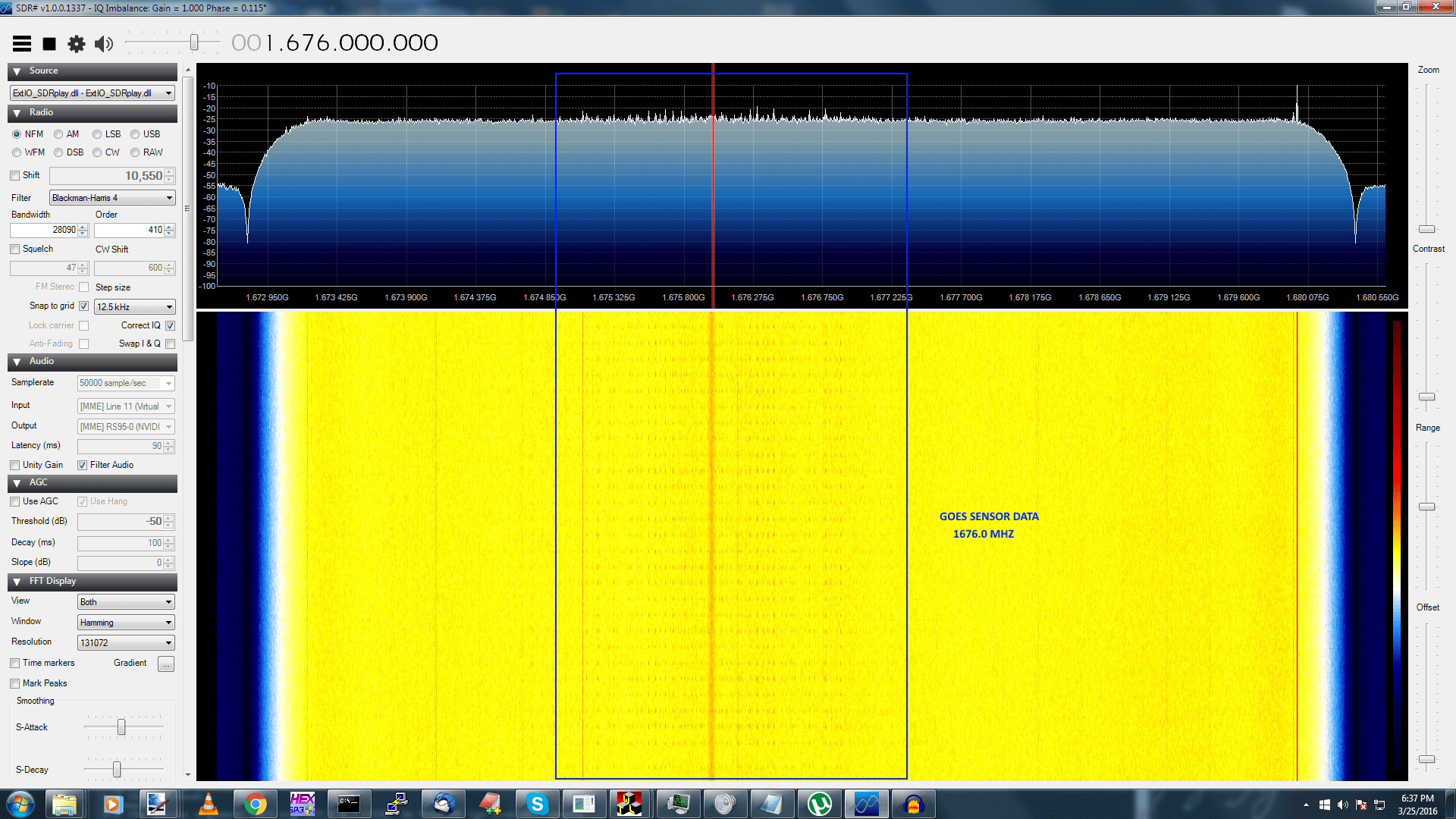Enable Use AGC option
Screen dimensions: 1456x819
(x=15, y=501)
